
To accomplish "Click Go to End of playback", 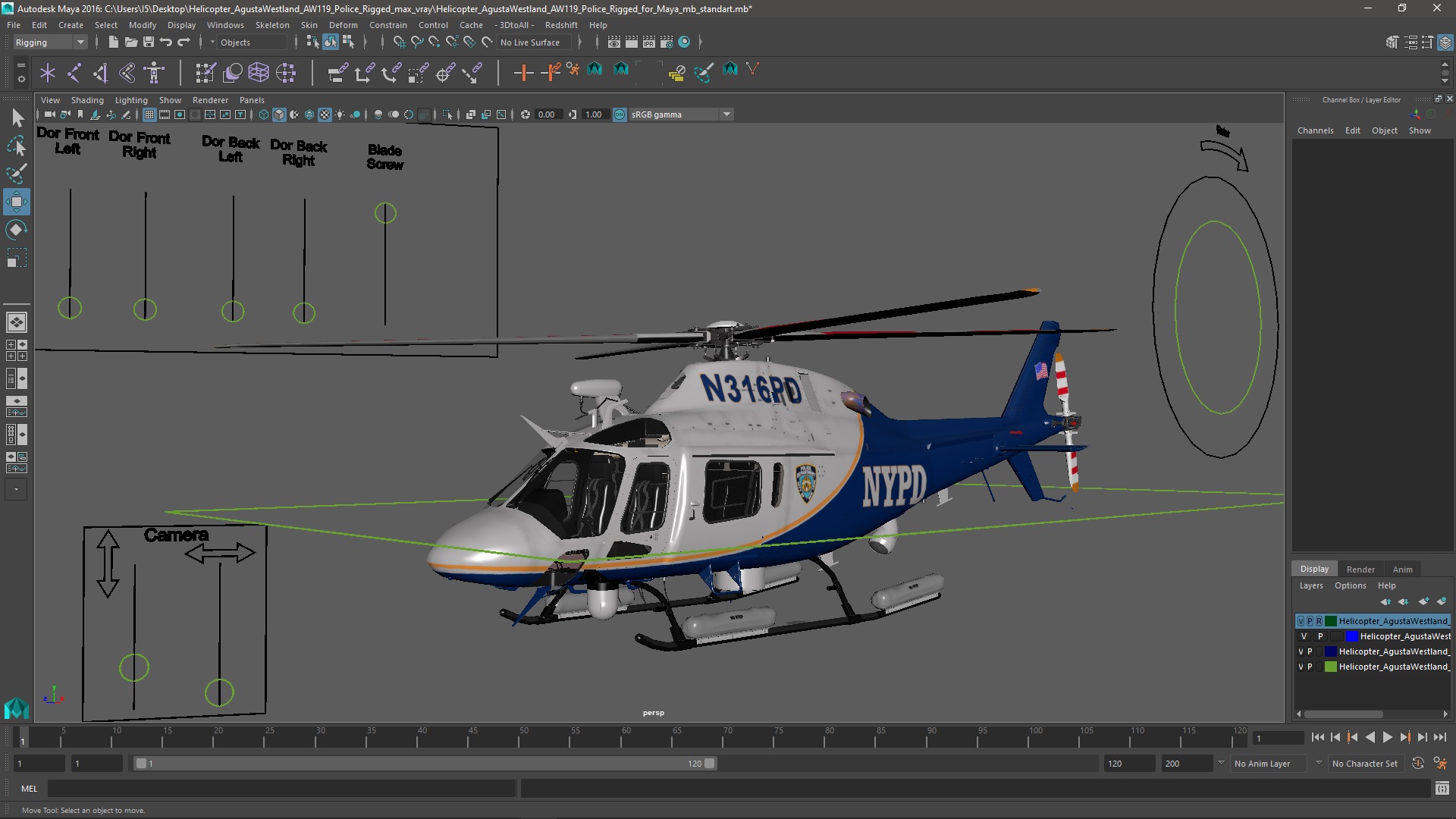I will pos(1440,737).
